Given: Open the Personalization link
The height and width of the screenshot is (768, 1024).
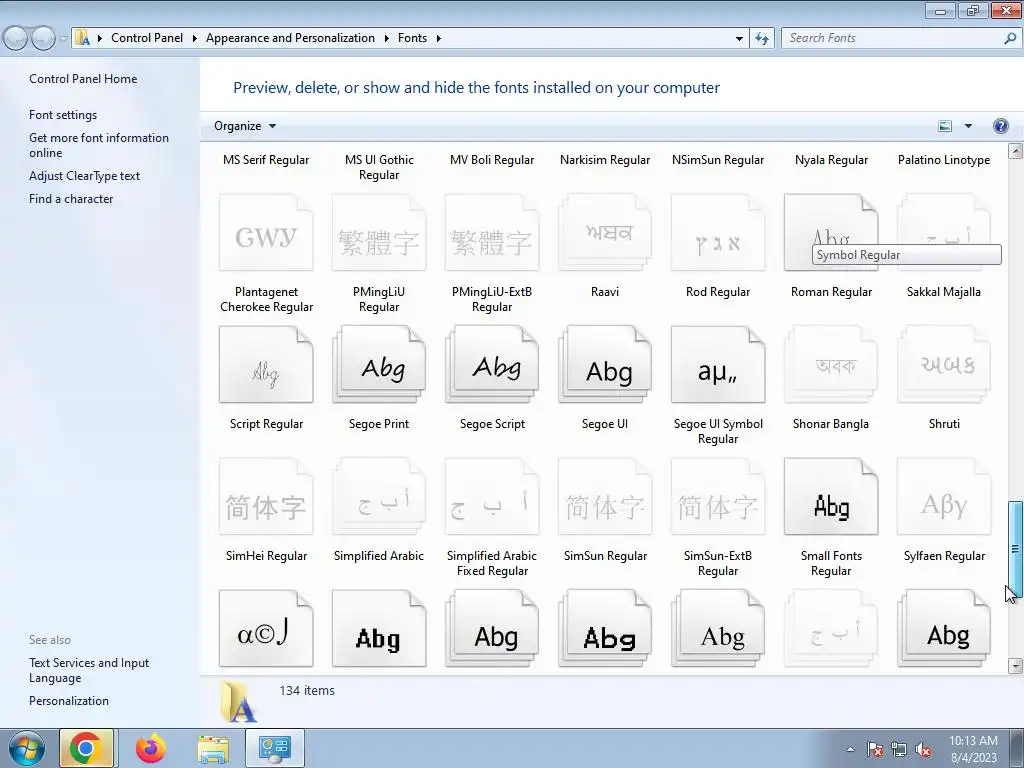Looking at the screenshot, I should [69, 701].
